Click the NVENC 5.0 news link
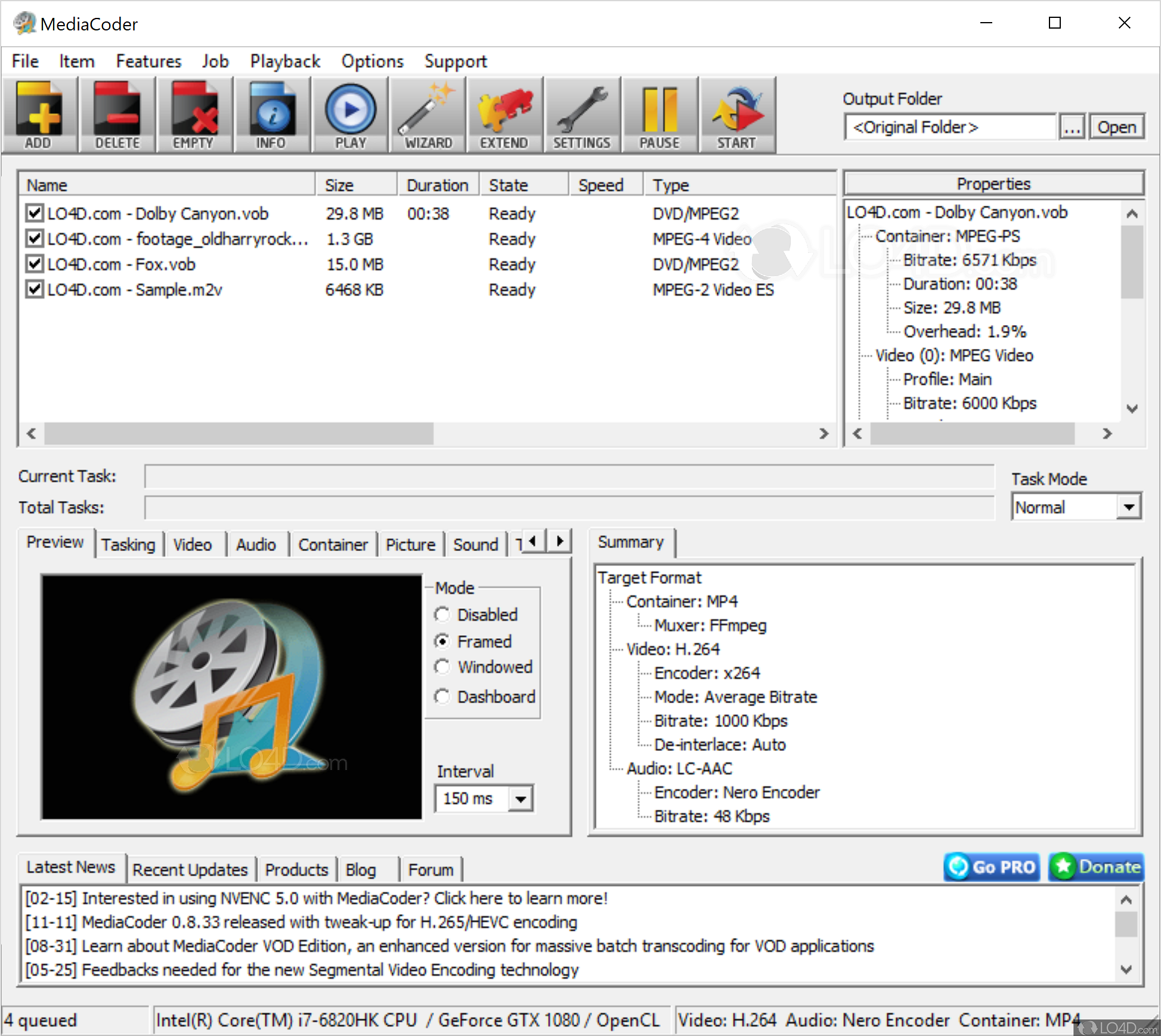 pos(315,898)
